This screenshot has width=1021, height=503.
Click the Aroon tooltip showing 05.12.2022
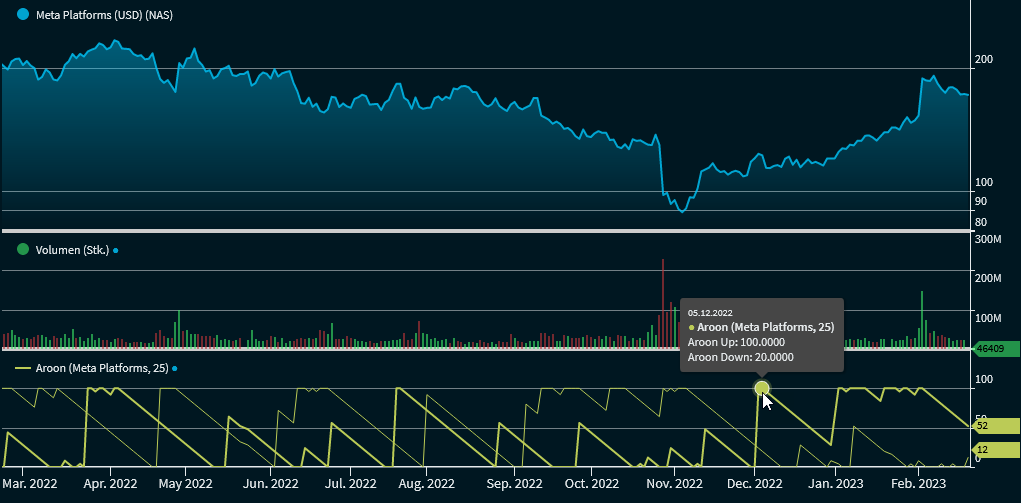coord(761,334)
